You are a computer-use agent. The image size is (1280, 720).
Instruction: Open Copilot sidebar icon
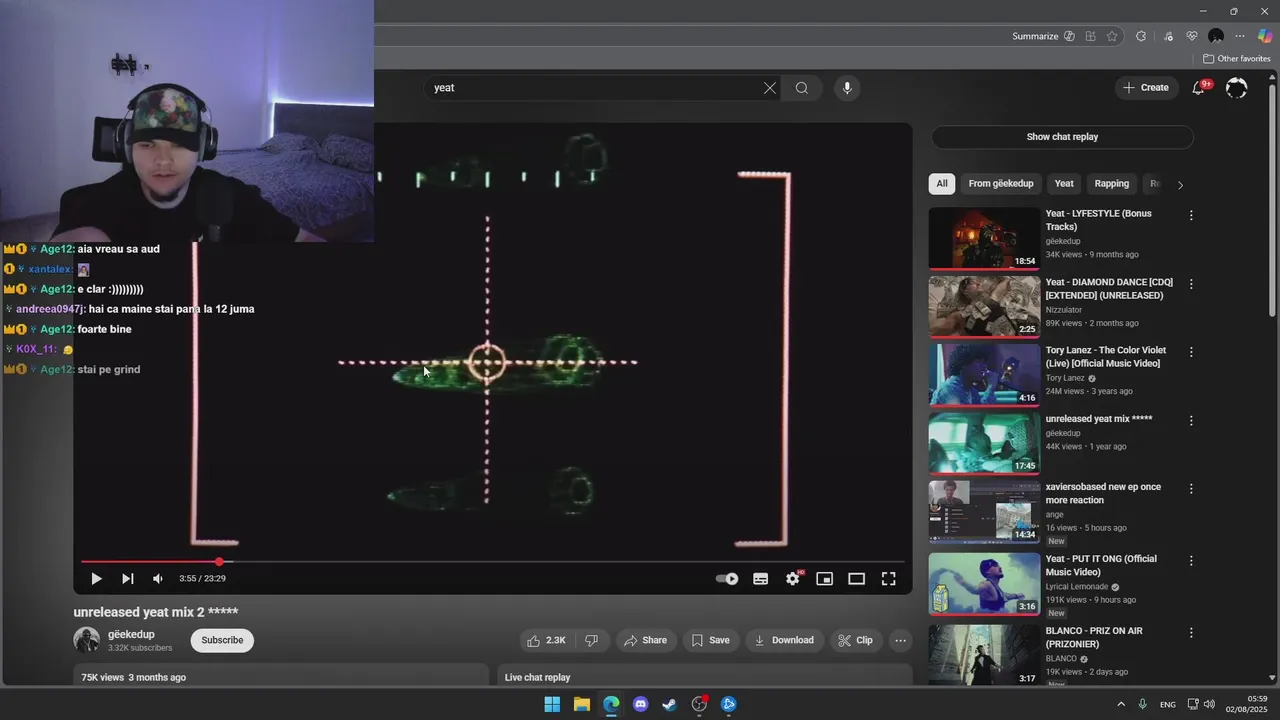click(1265, 36)
